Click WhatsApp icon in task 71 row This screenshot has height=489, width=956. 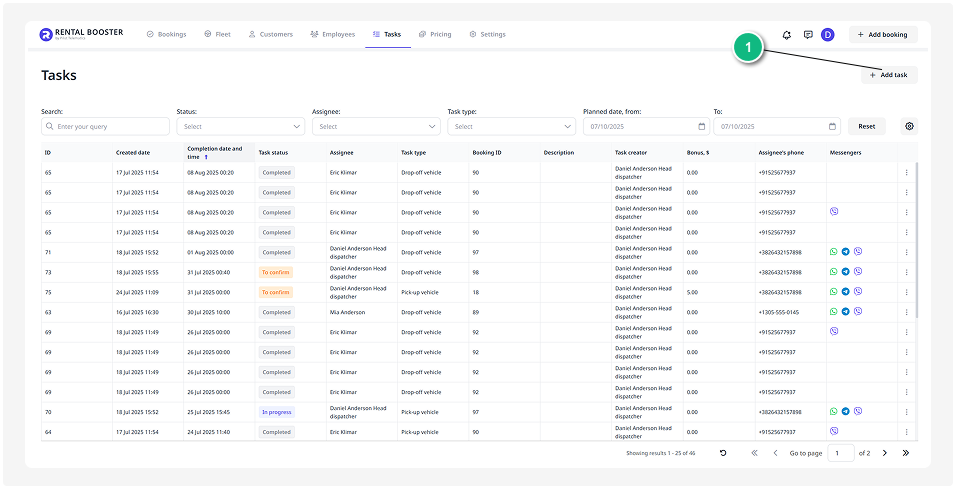(x=834, y=252)
